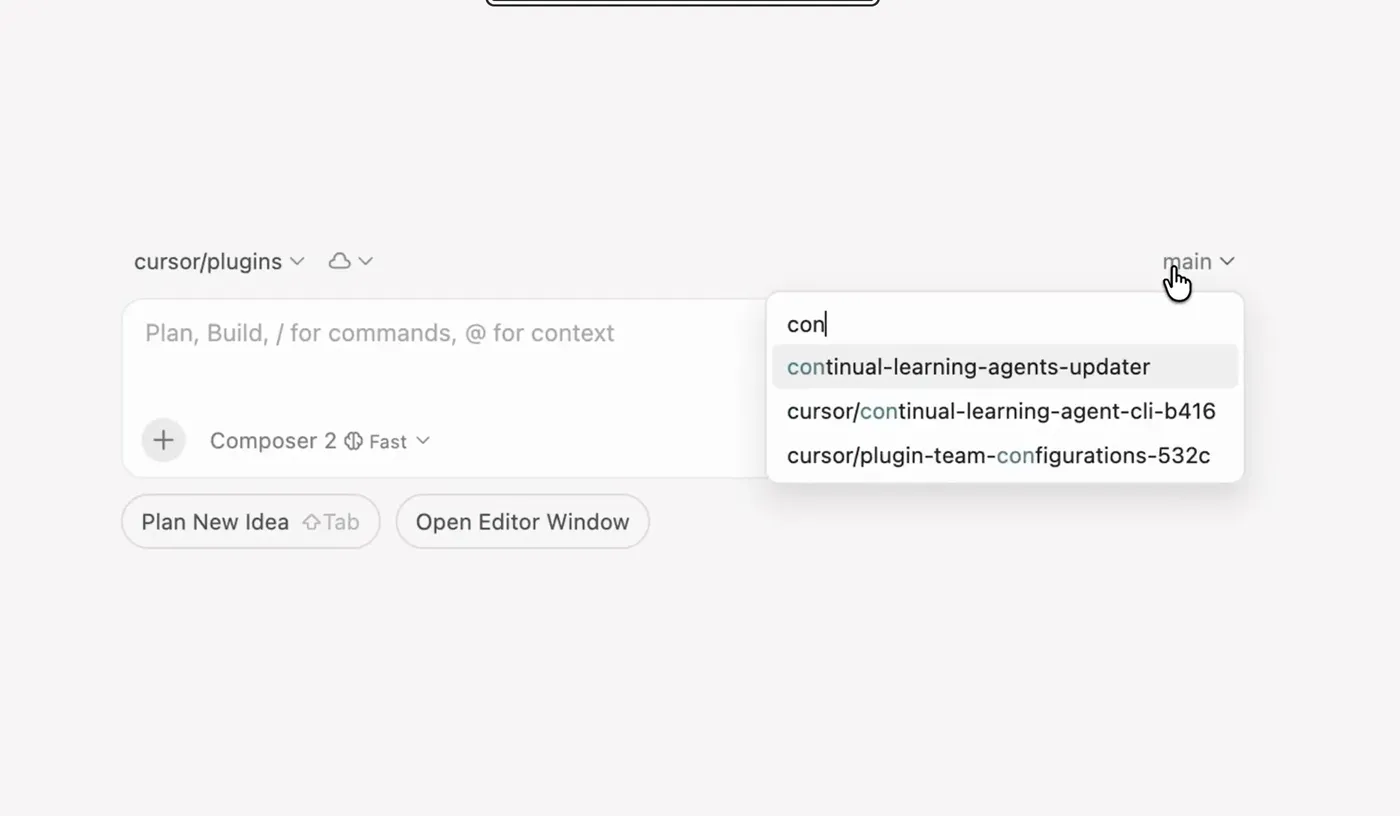Screen dimensions: 1400x816
Task: Click the chevron beside cursor/plugins
Action: point(297,261)
